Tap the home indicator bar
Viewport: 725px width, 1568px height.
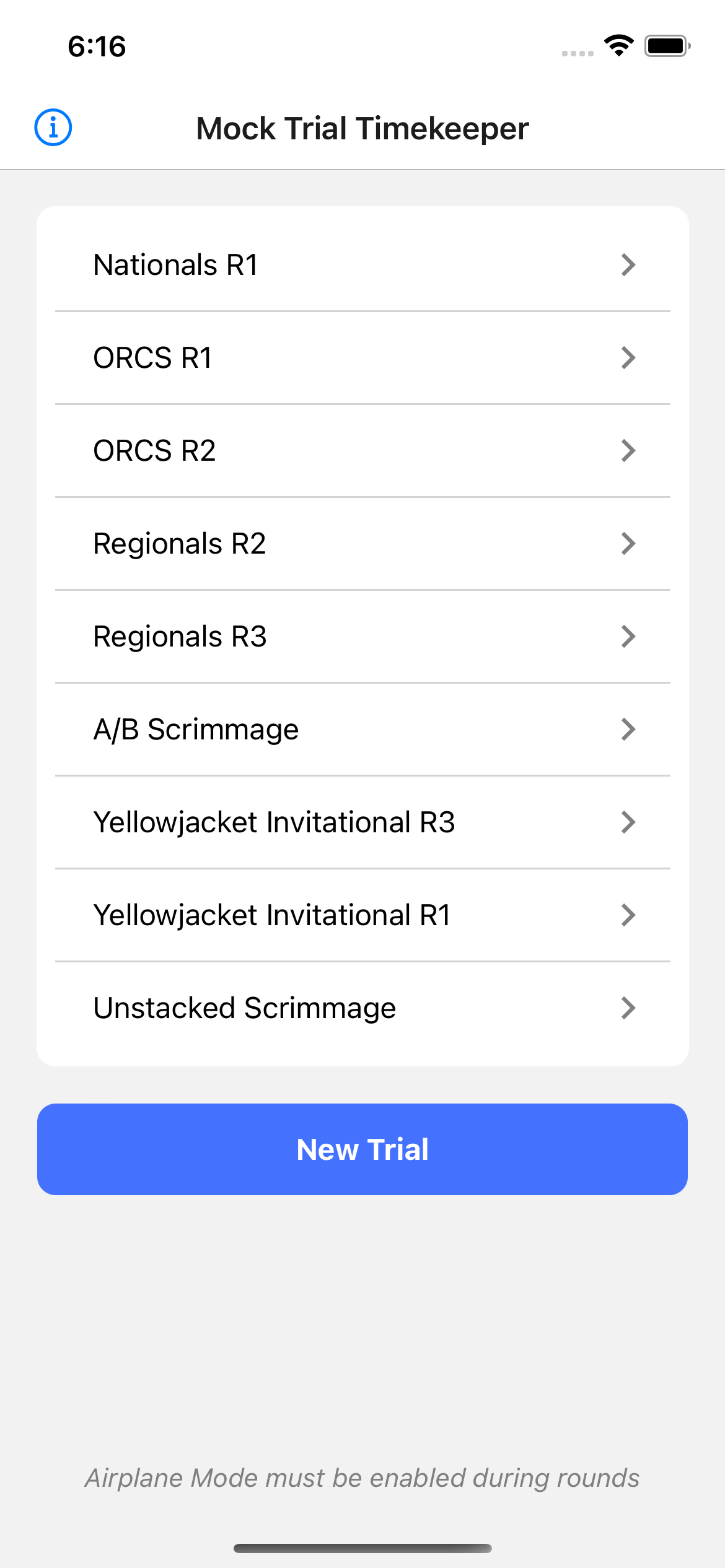(362, 1548)
